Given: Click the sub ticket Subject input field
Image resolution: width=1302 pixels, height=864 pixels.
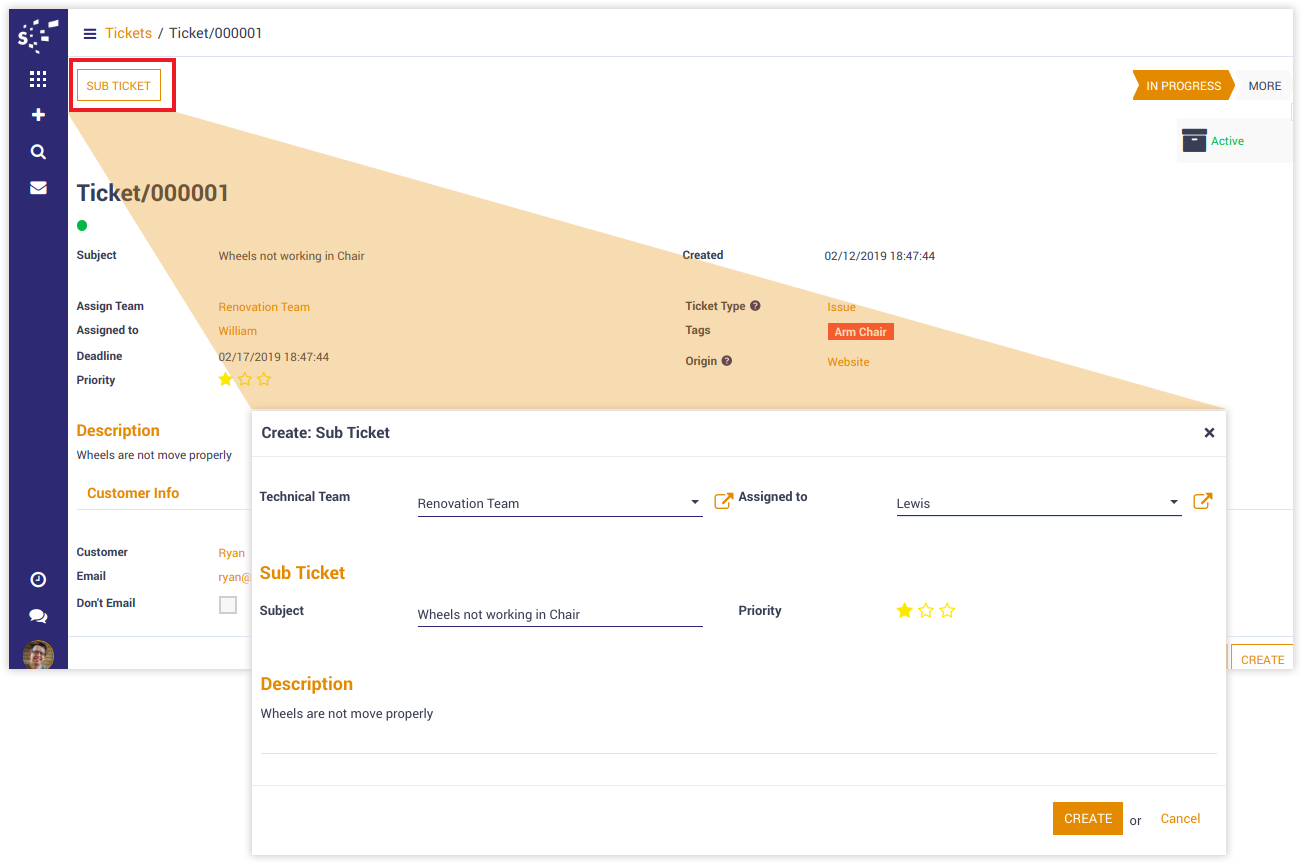Looking at the screenshot, I should pyautogui.click(x=559, y=615).
